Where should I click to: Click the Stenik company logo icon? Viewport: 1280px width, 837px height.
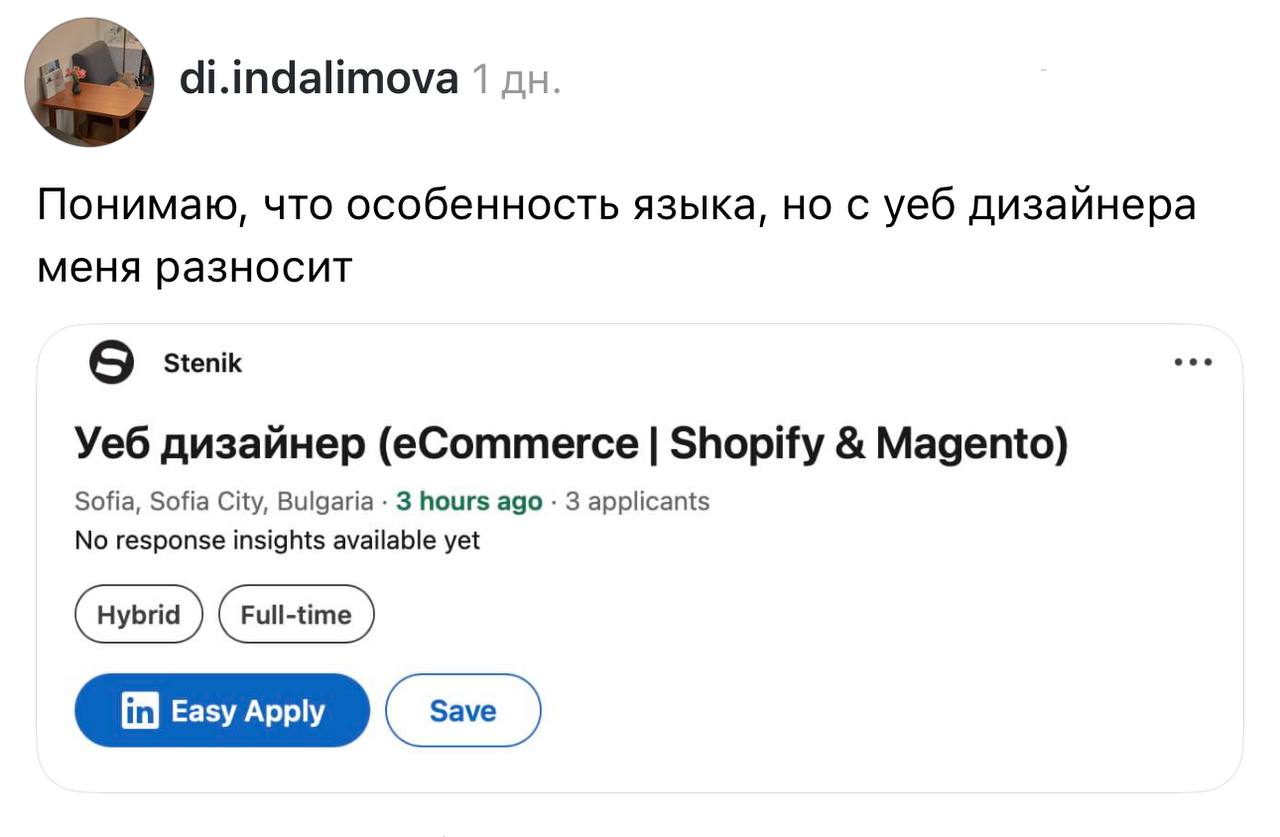(112, 364)
